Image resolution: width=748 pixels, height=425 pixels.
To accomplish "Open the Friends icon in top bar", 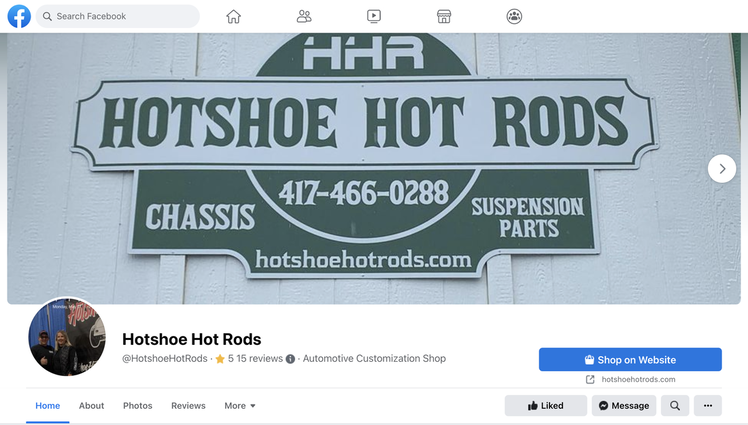I will tap(304, 16).
